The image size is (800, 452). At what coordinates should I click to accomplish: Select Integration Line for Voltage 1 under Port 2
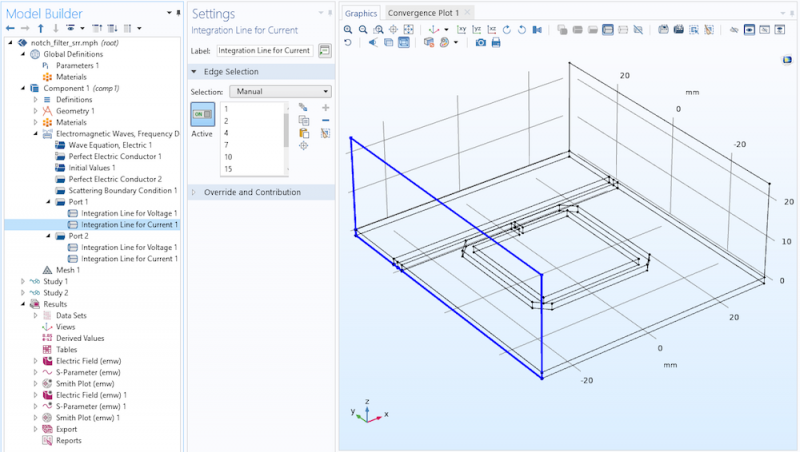[x=128, y=247]
